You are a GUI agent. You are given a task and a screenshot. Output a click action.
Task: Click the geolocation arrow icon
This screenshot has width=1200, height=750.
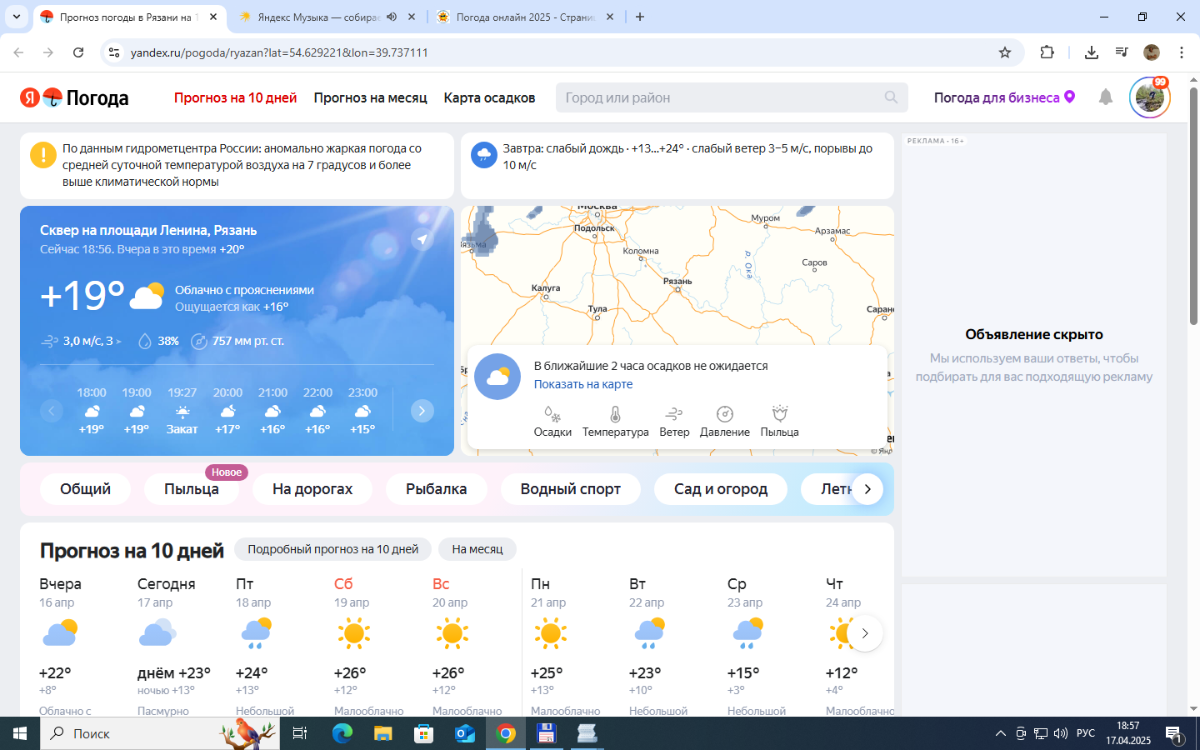(x=422, y=239)
